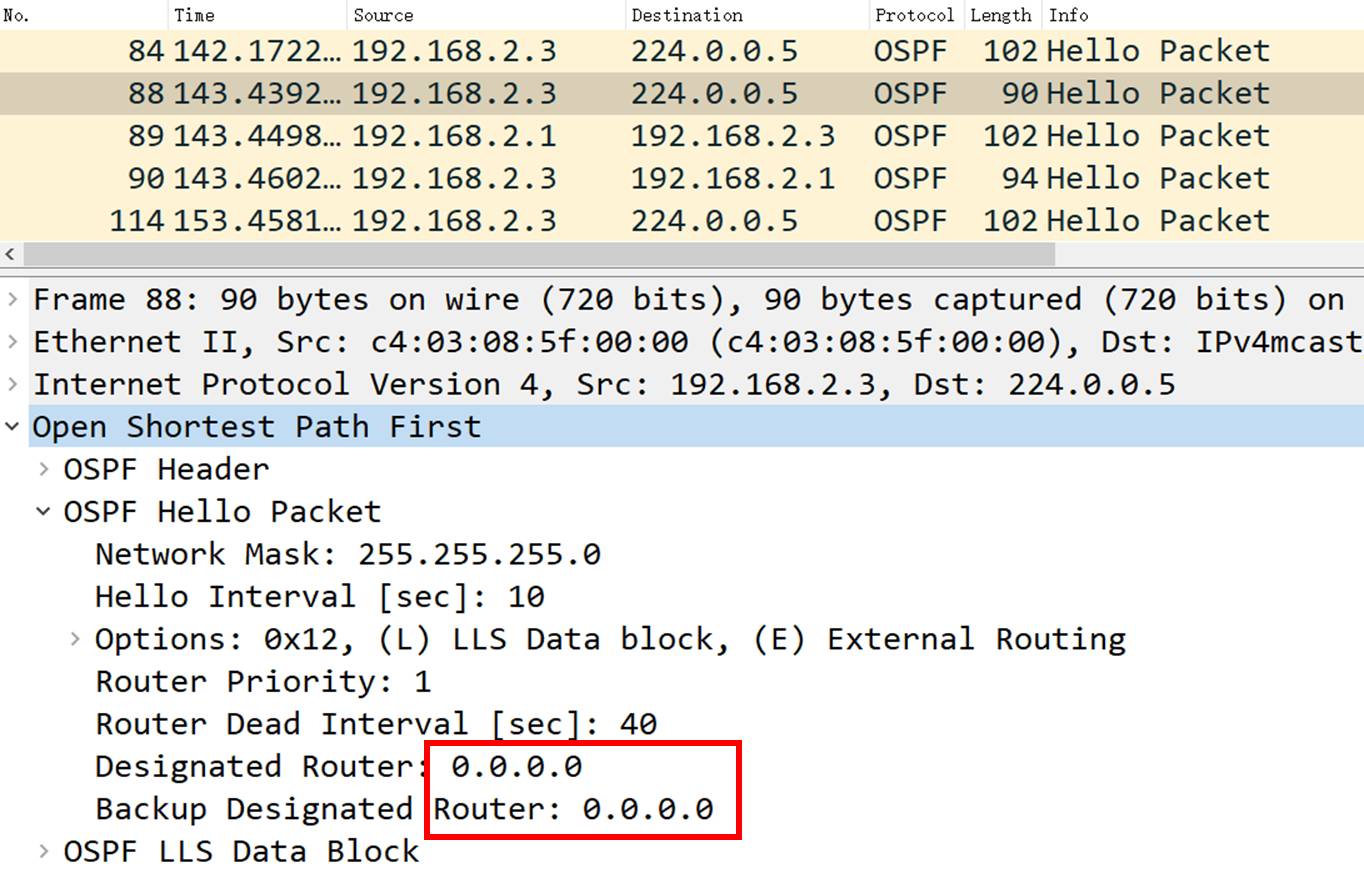Image resolution: width=1364 pixels, height=873 pixels.
Task: Select packet 89 from 192.168.2.1
Action: pyautogui.click(x=600, y=136)
